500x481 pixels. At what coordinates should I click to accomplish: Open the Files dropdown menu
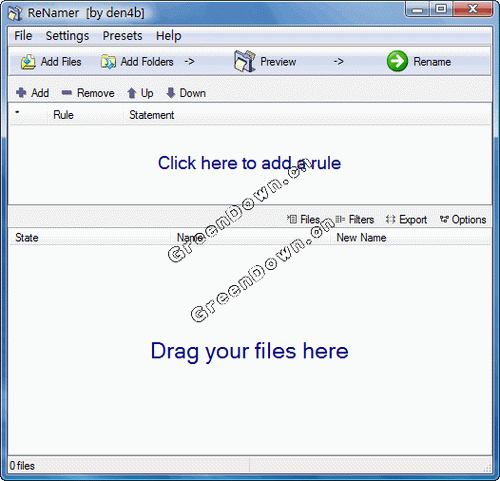click(x=304, y=219)
